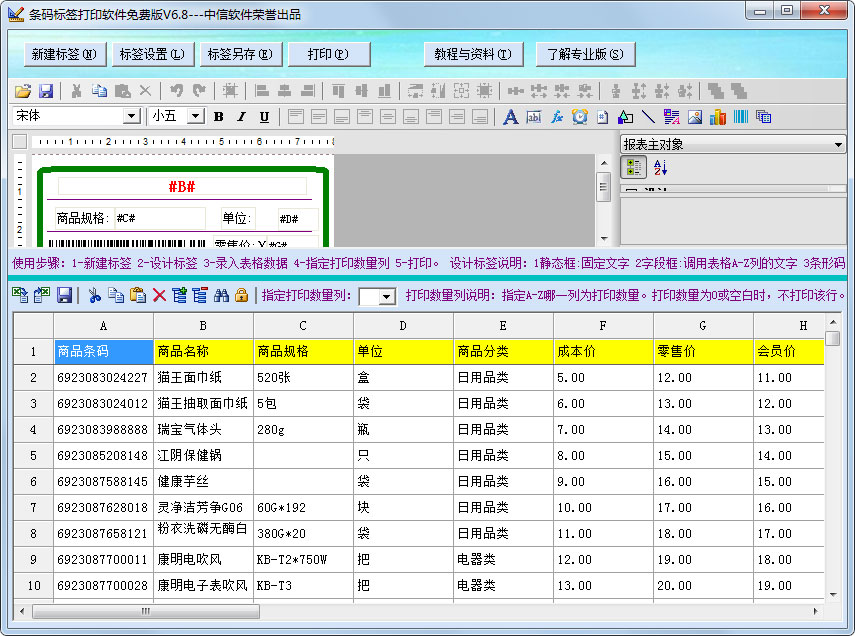855x636 pixels.
Task: Toggle categorized view in the property panel
Action: tap(634, 167)
